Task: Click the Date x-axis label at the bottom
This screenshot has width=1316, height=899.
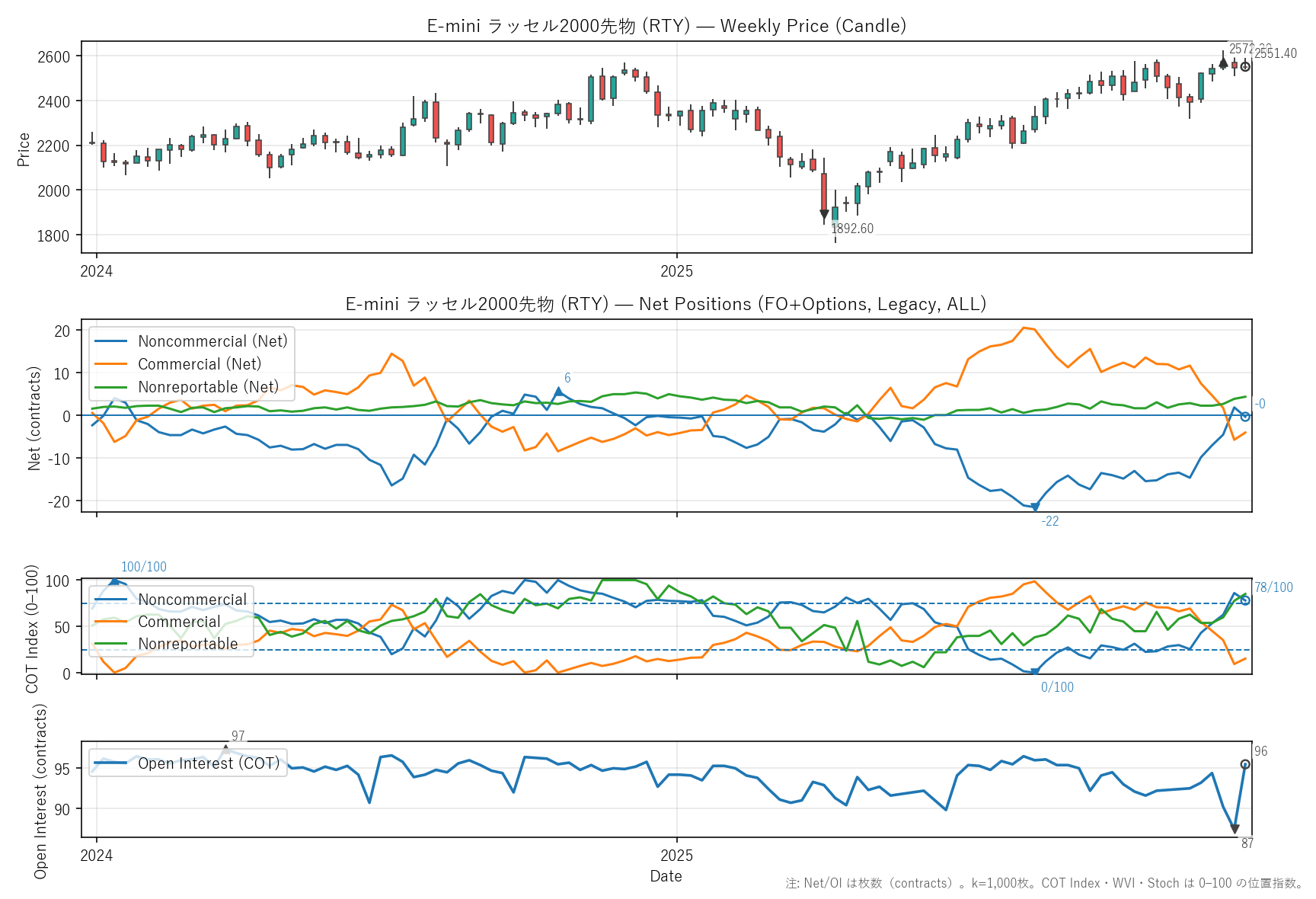Action: coord(666,876)
